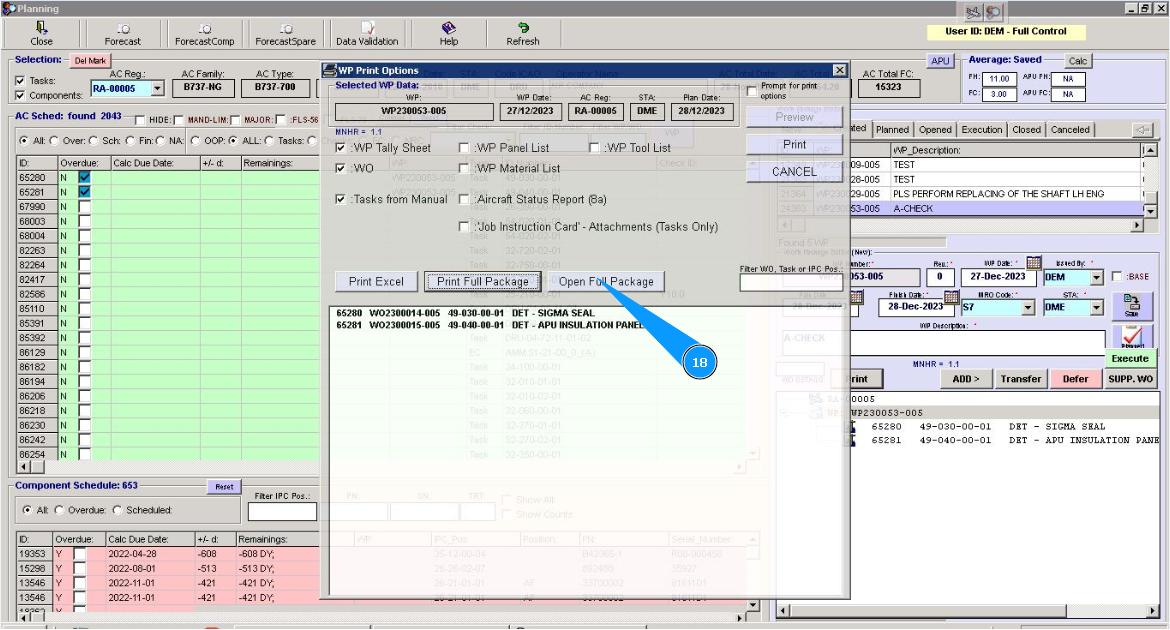Screen dimensions: 1170x630
Task: Open ForecastSpare from the toolbar
Action: click(x=285, y=34)
